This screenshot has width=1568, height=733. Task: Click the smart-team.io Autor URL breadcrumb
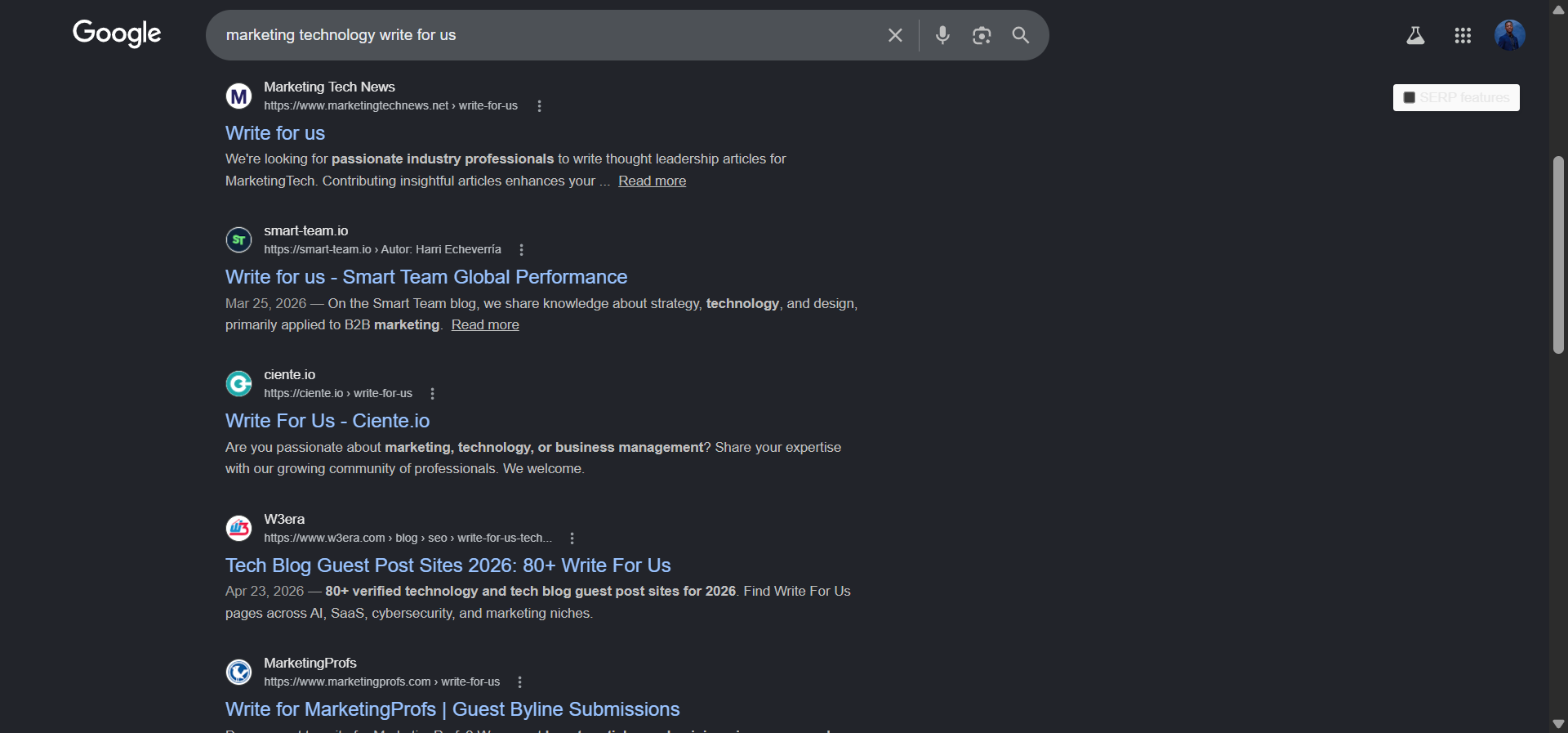(382, 249)
